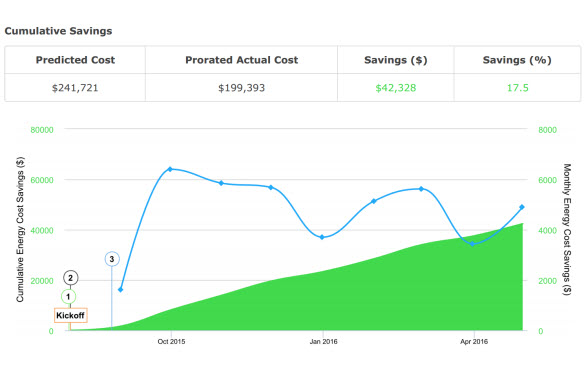Click the first monthly savings data point

pos(120,290)
